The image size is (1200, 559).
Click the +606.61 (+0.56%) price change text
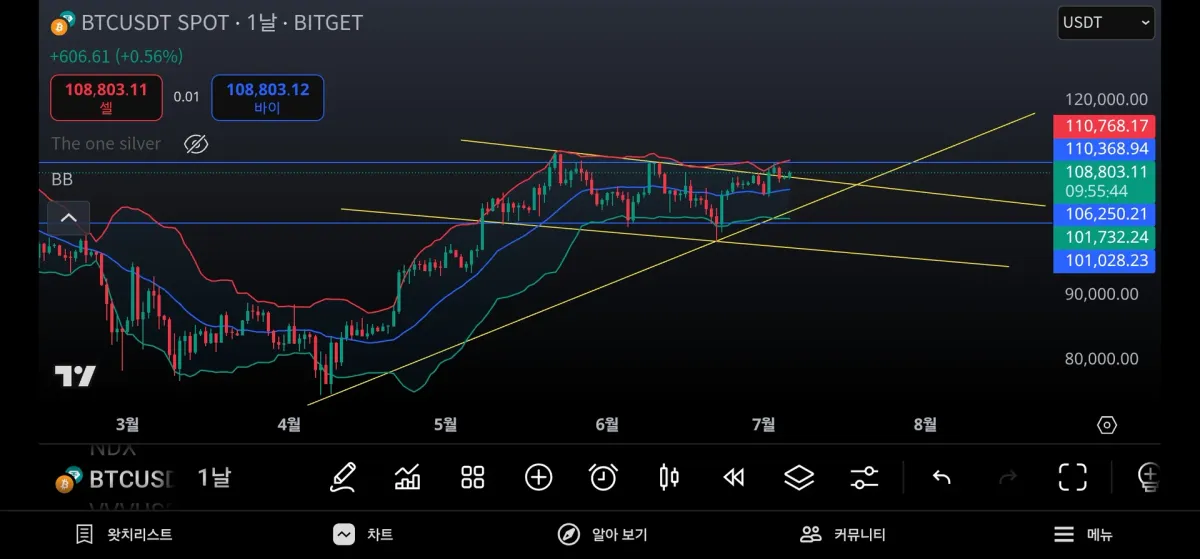tap(116, 56)
